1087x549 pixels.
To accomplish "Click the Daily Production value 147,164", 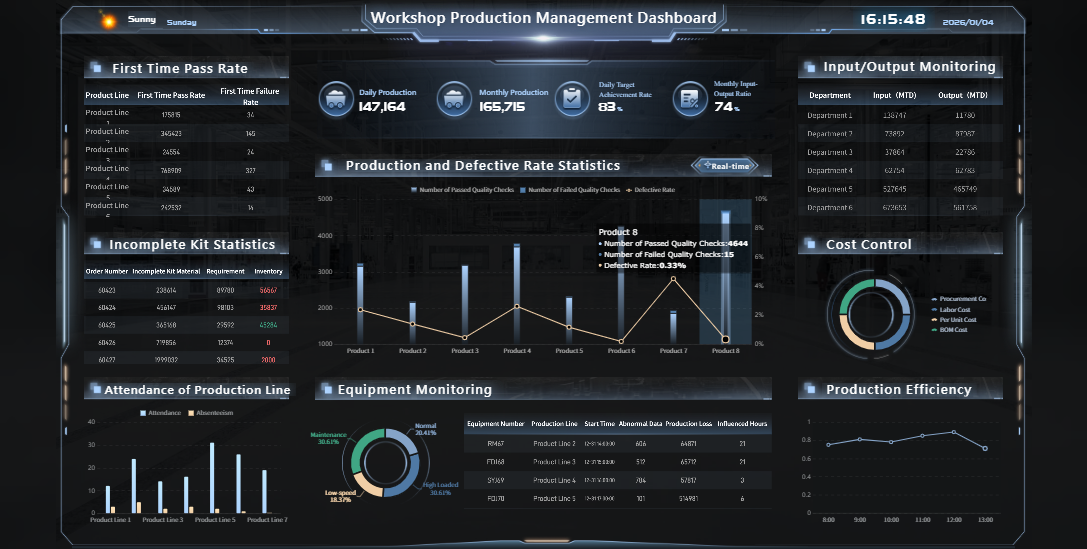I will pyautogui.click(x=382, y=107).
